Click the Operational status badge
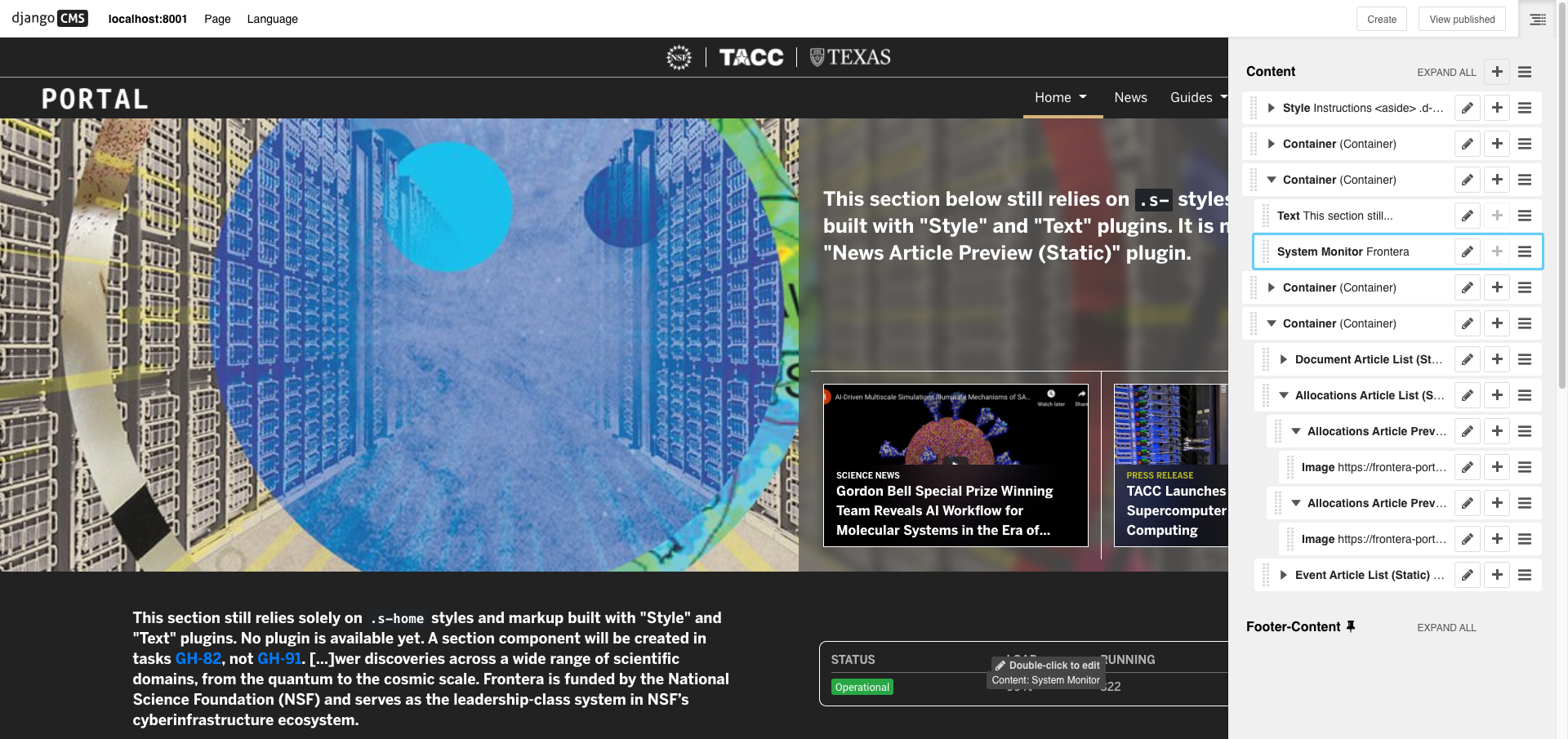This screenshot has height=739, width=1568. 862,688
